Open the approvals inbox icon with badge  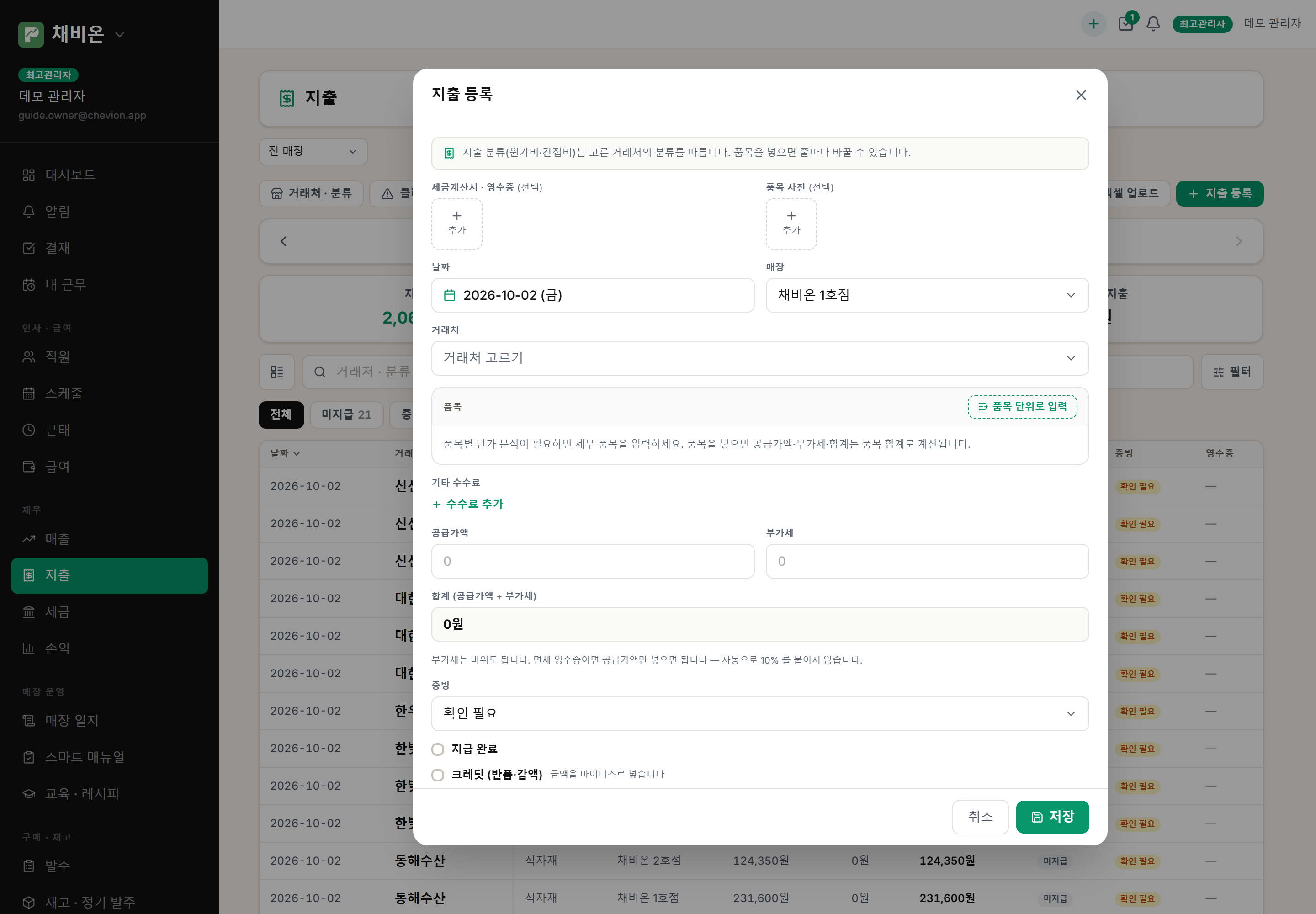pyautogui.click(x=1126, y=23)
